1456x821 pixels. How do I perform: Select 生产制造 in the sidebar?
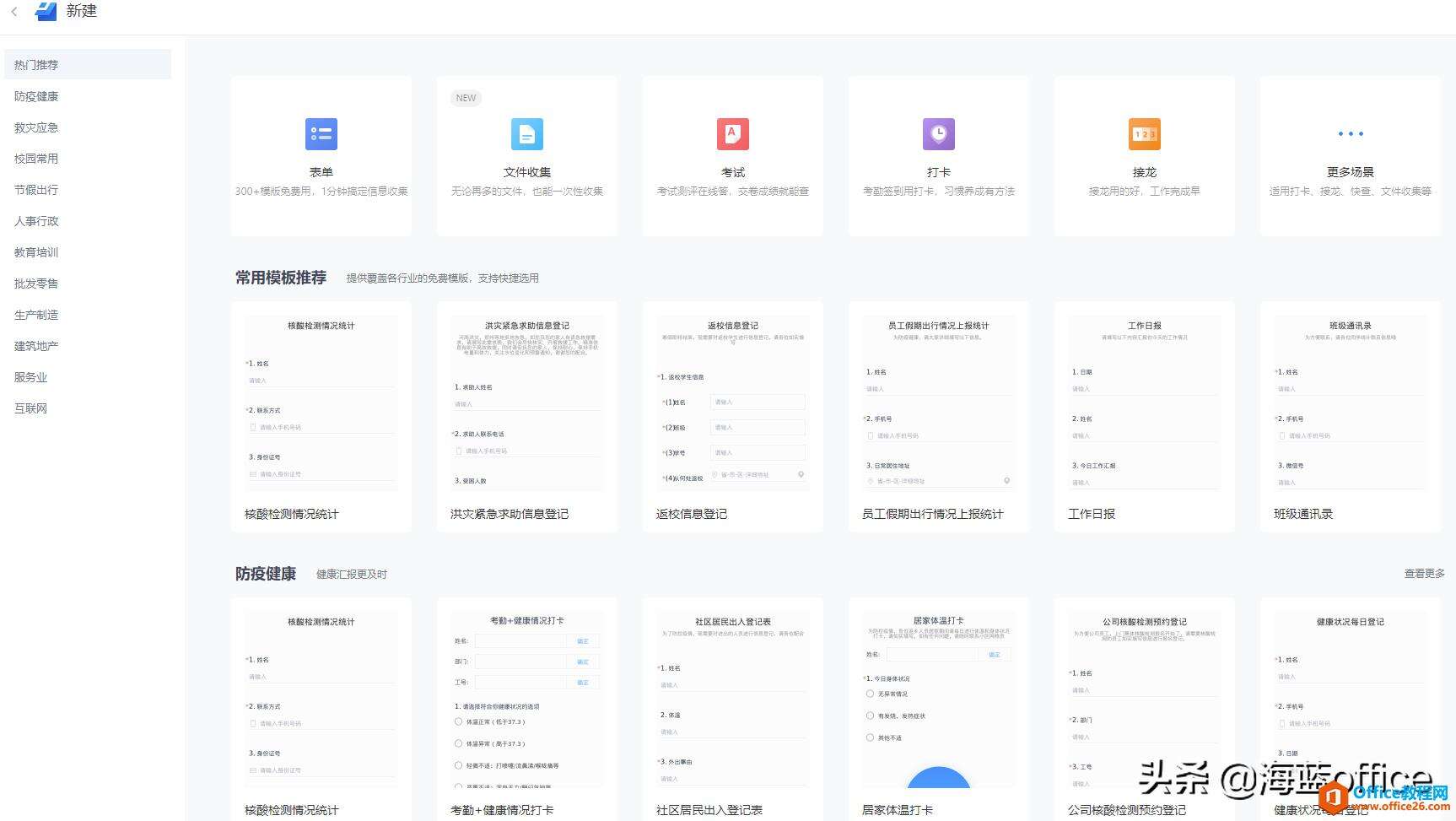pyautogui.click(x=36, y=315)
